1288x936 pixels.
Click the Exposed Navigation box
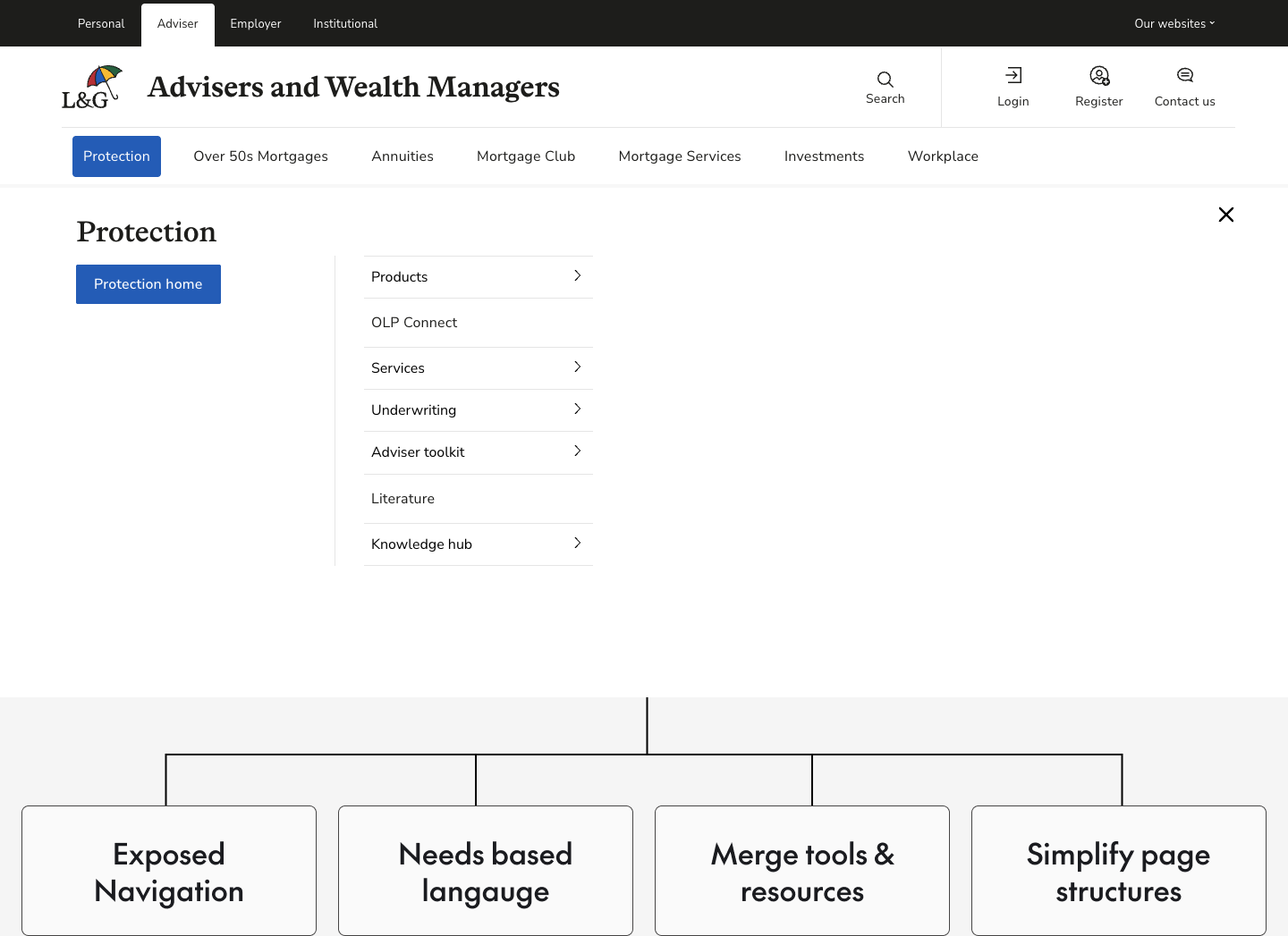tap(169, 871)
